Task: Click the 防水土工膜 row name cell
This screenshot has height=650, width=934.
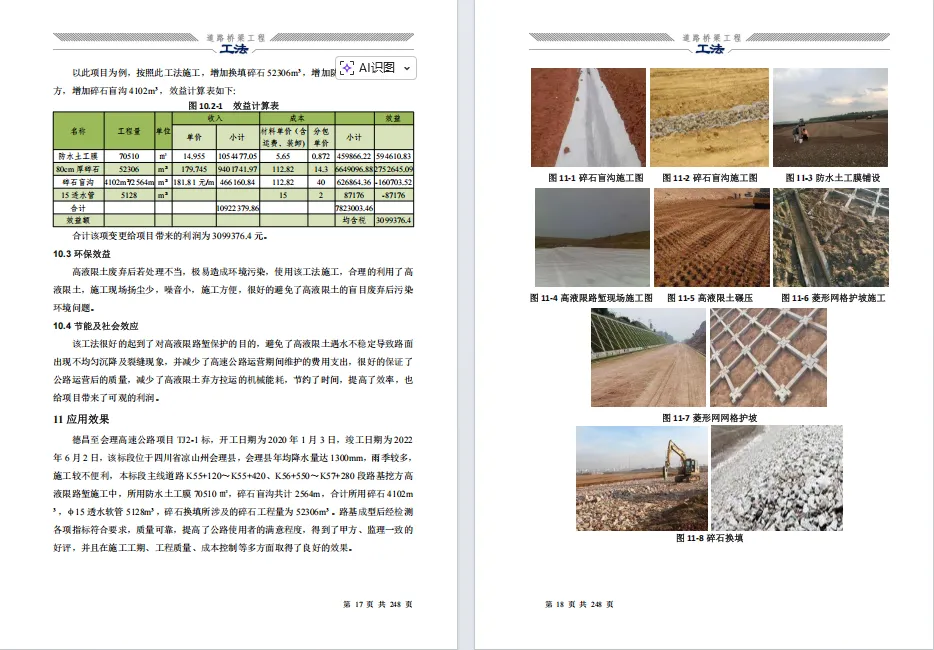Action: tap(79, 156)
